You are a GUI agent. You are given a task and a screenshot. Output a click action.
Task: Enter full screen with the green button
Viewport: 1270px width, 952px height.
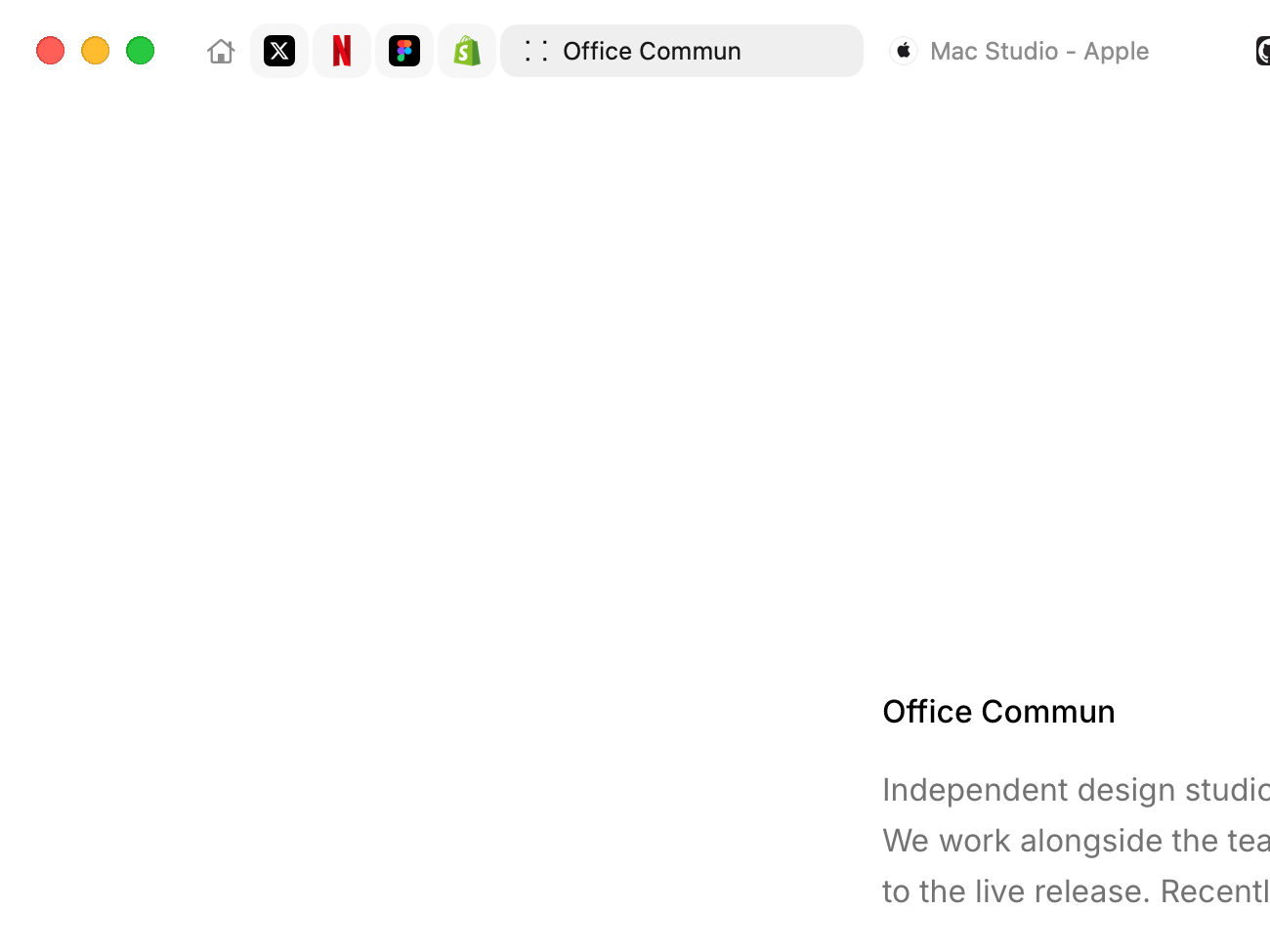click(141, 51)
